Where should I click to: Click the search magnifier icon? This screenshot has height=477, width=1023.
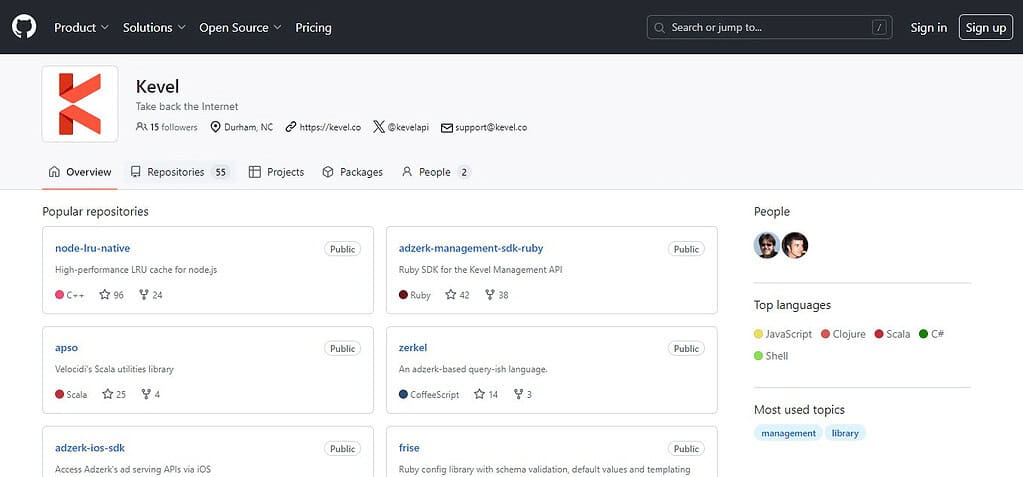[x=660, y=27]
